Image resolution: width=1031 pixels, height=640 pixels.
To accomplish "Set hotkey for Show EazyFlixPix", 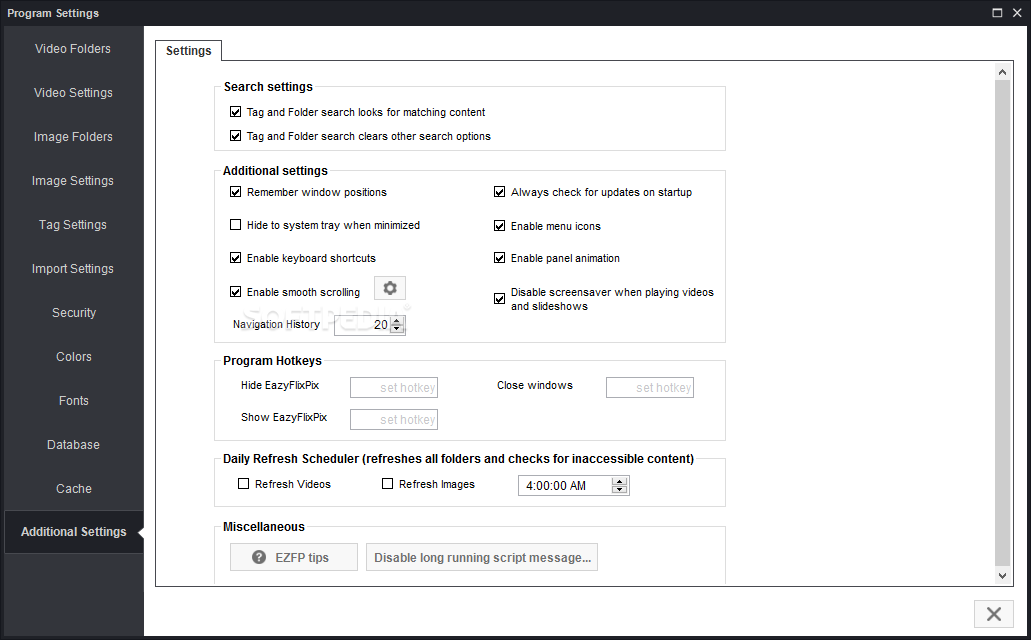I will (394, 420).
